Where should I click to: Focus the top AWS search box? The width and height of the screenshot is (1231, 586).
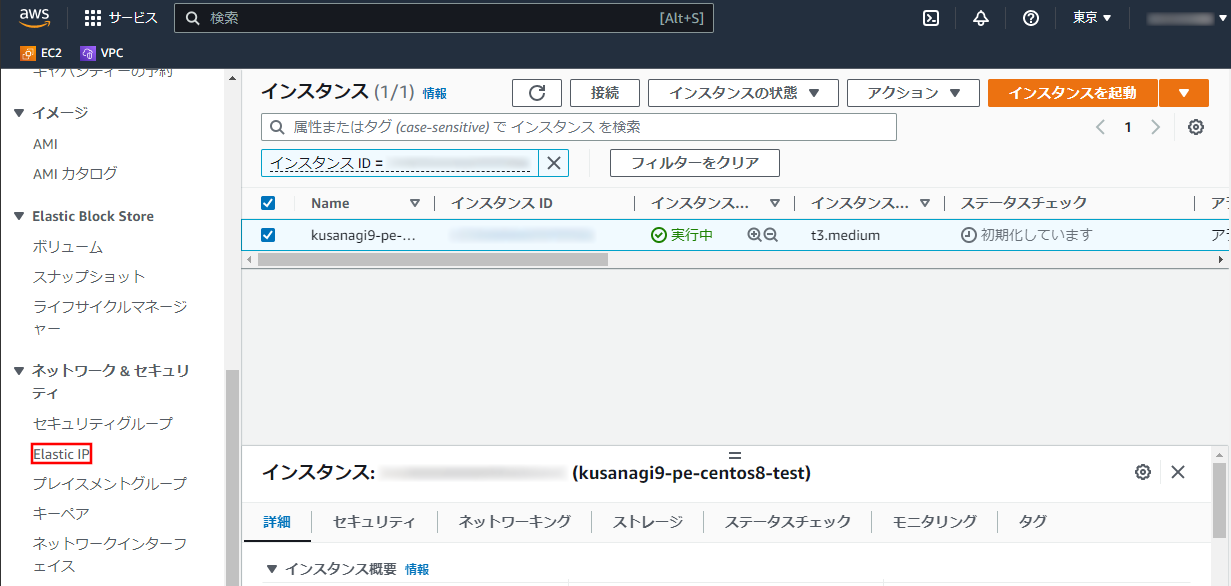click(444, 18)
